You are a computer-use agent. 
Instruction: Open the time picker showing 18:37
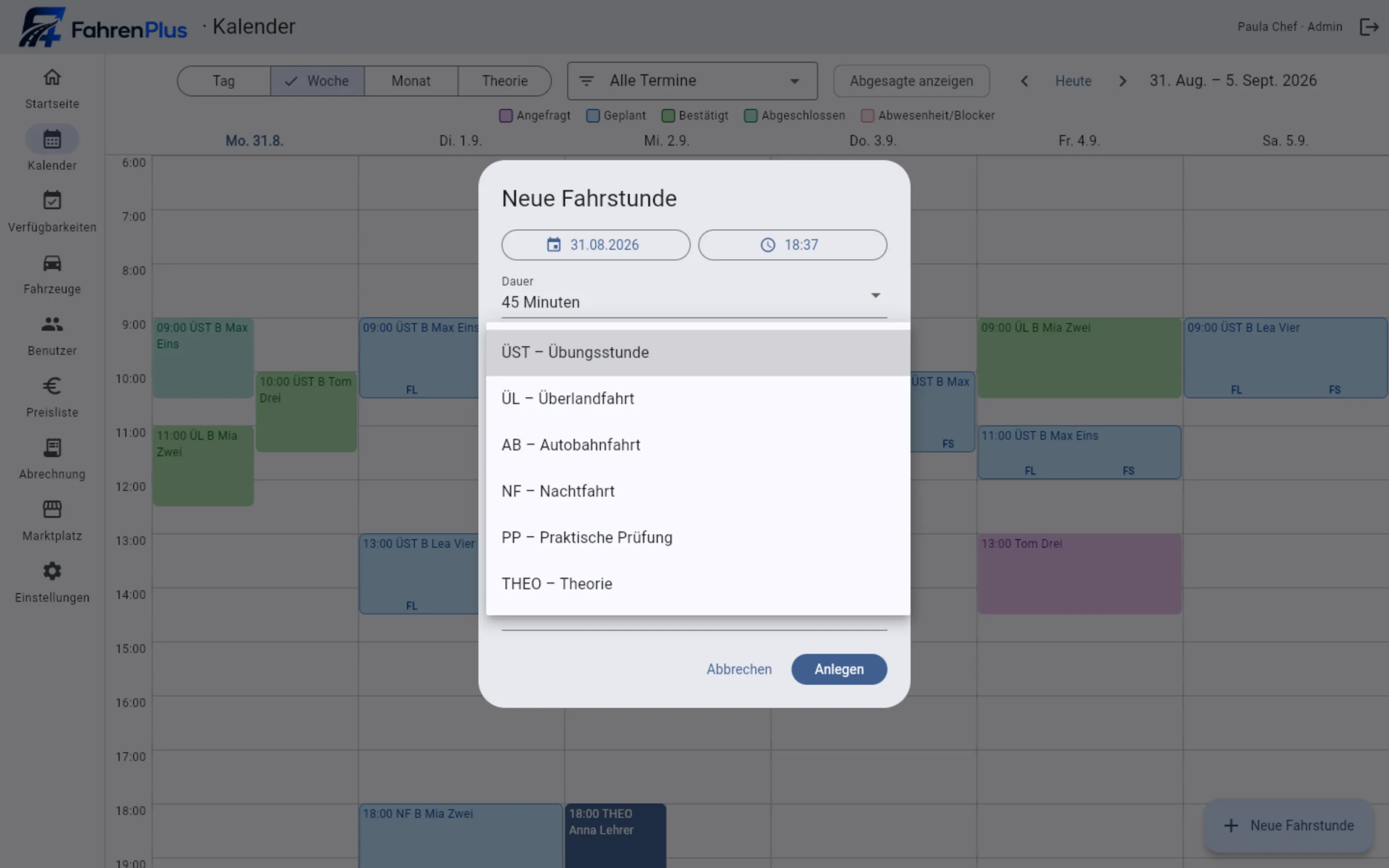[x=793, y=245]
